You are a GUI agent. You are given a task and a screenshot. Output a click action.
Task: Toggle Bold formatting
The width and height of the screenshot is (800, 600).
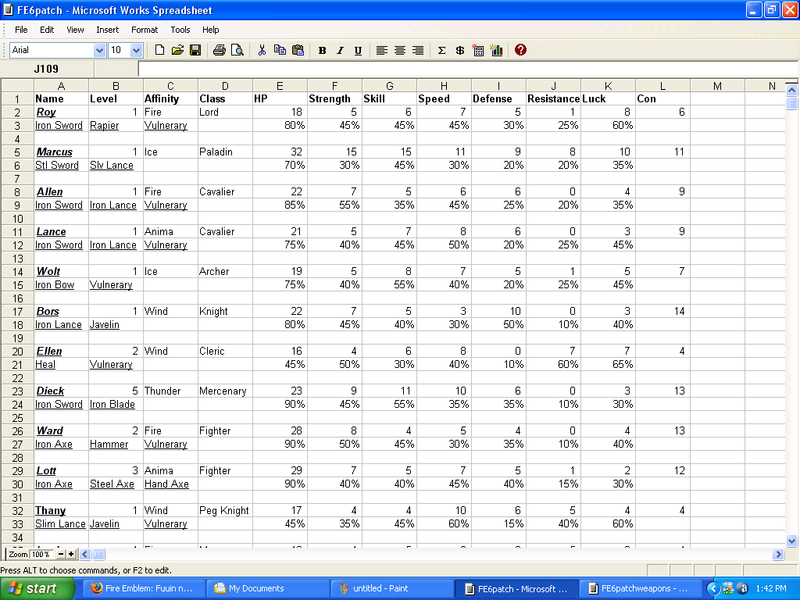[x=322, y=50]
